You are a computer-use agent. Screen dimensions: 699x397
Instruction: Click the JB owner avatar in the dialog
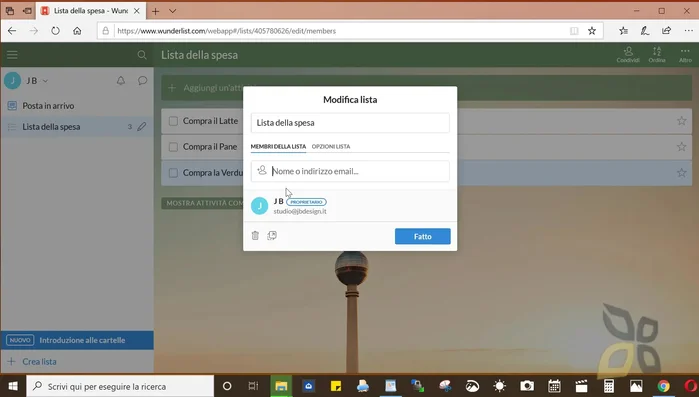[x=259, y=206]
